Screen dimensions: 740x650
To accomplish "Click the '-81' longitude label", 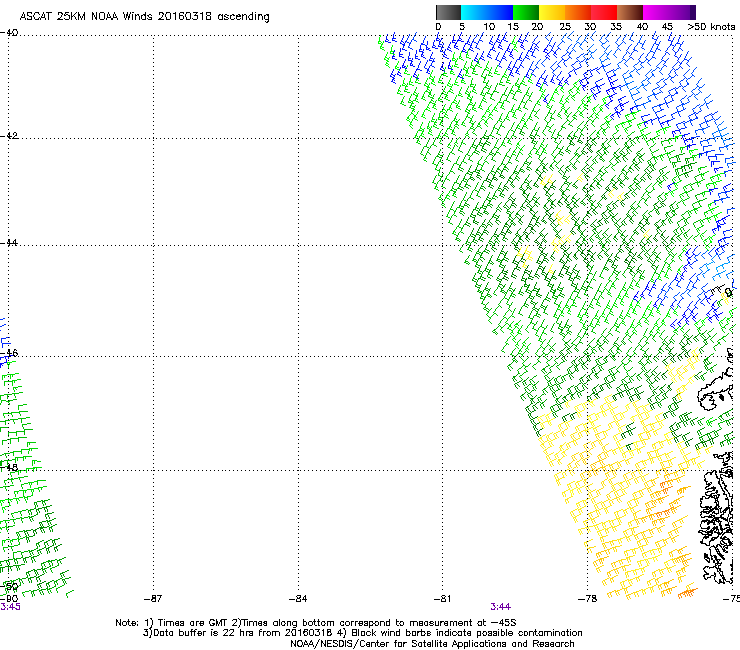I will click(x=442, y=599).
